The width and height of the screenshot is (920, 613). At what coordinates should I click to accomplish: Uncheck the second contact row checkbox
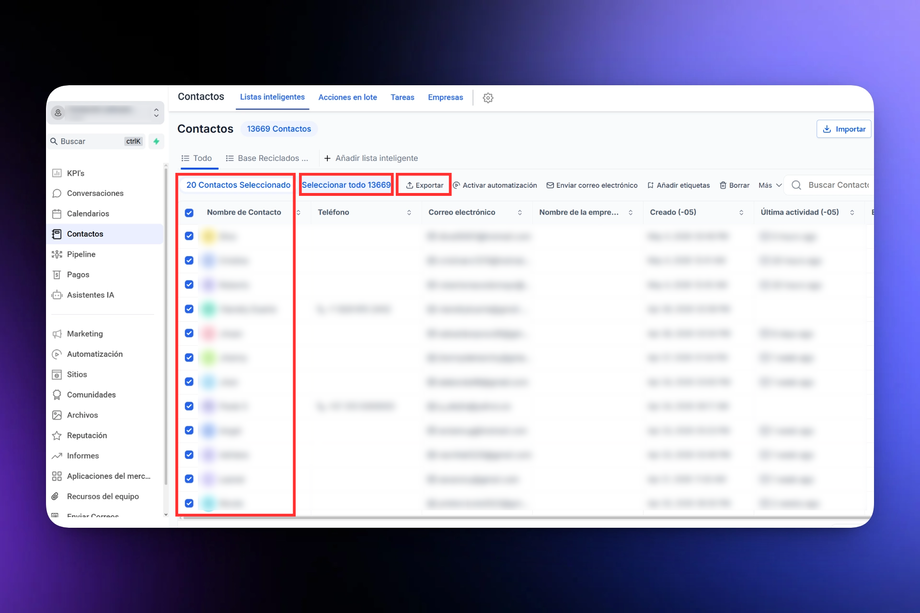pyautogui.click(x=189, y=260)
